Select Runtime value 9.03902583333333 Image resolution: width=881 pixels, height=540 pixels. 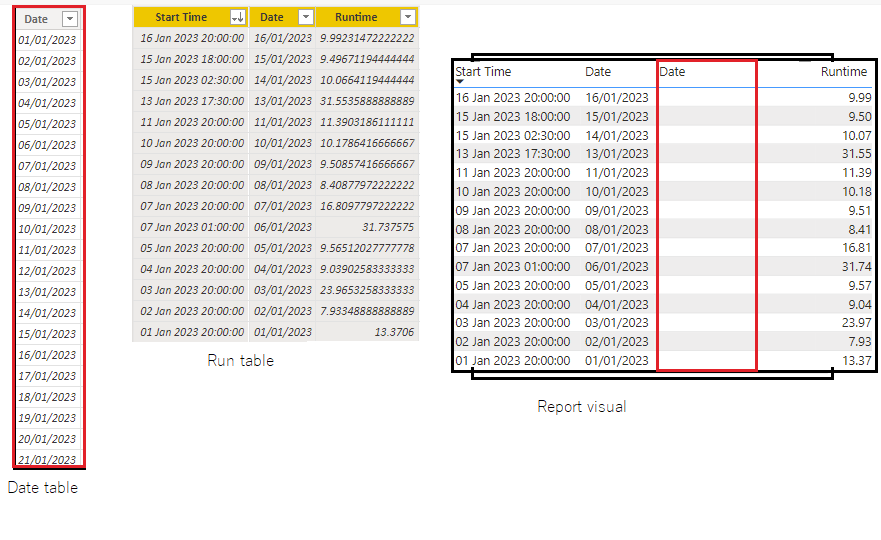(x=367, y=269)
